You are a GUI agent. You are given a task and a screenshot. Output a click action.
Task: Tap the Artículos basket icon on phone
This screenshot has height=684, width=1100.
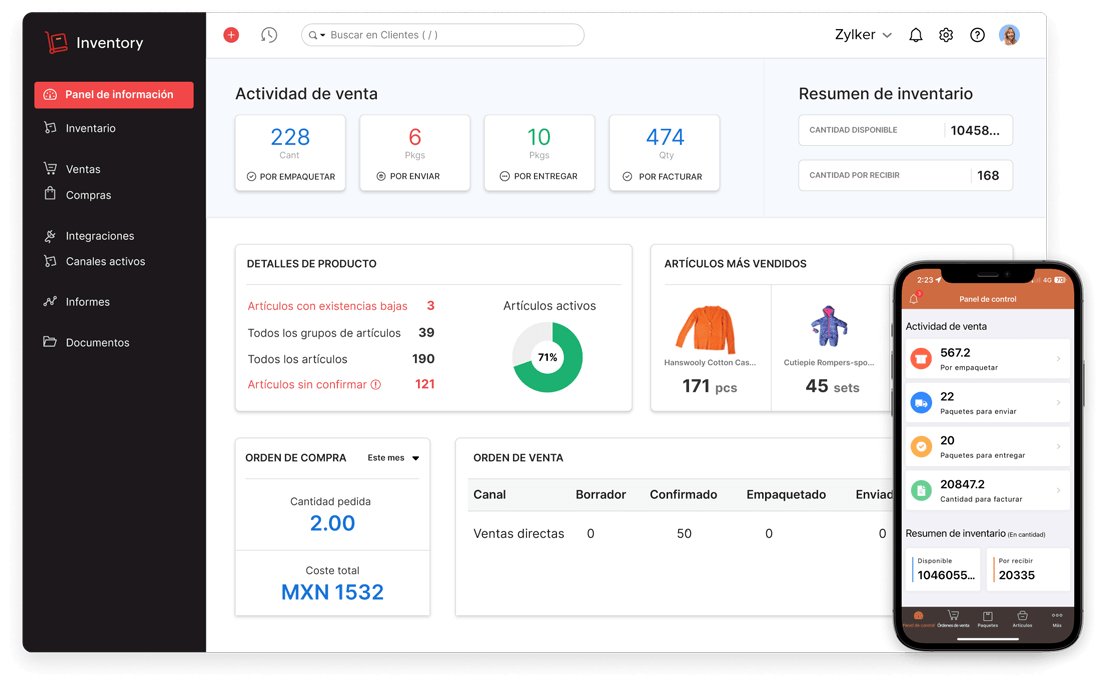pyautogui.click(x=1023, y=615)
